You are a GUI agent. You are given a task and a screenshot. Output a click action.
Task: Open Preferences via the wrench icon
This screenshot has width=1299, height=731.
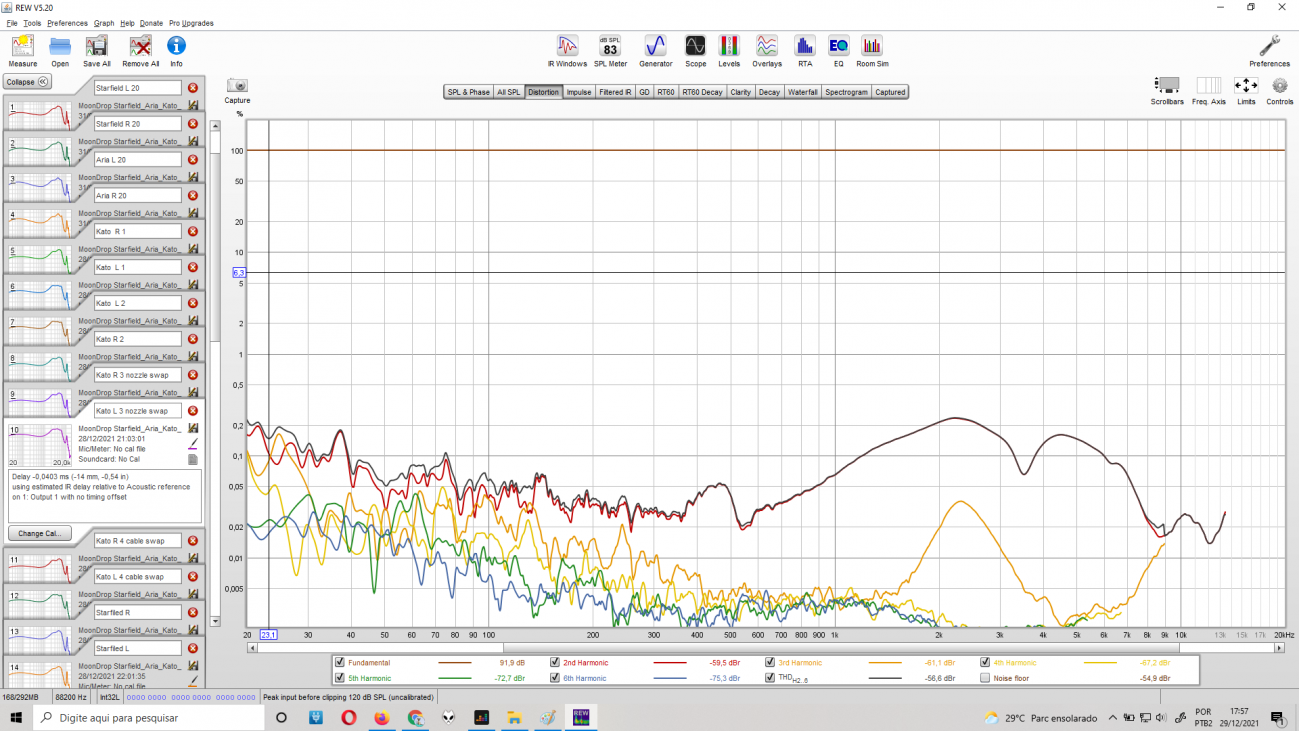(1269, 51)
